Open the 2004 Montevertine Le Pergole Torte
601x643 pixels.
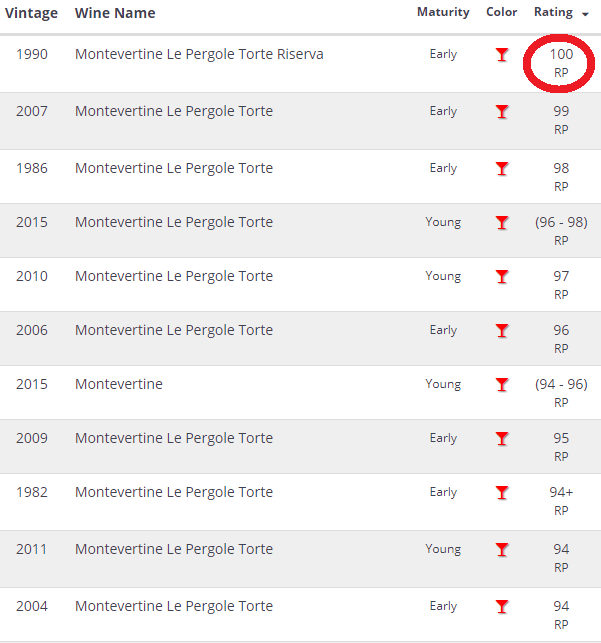pyautogui.click(x=174, y=606)
